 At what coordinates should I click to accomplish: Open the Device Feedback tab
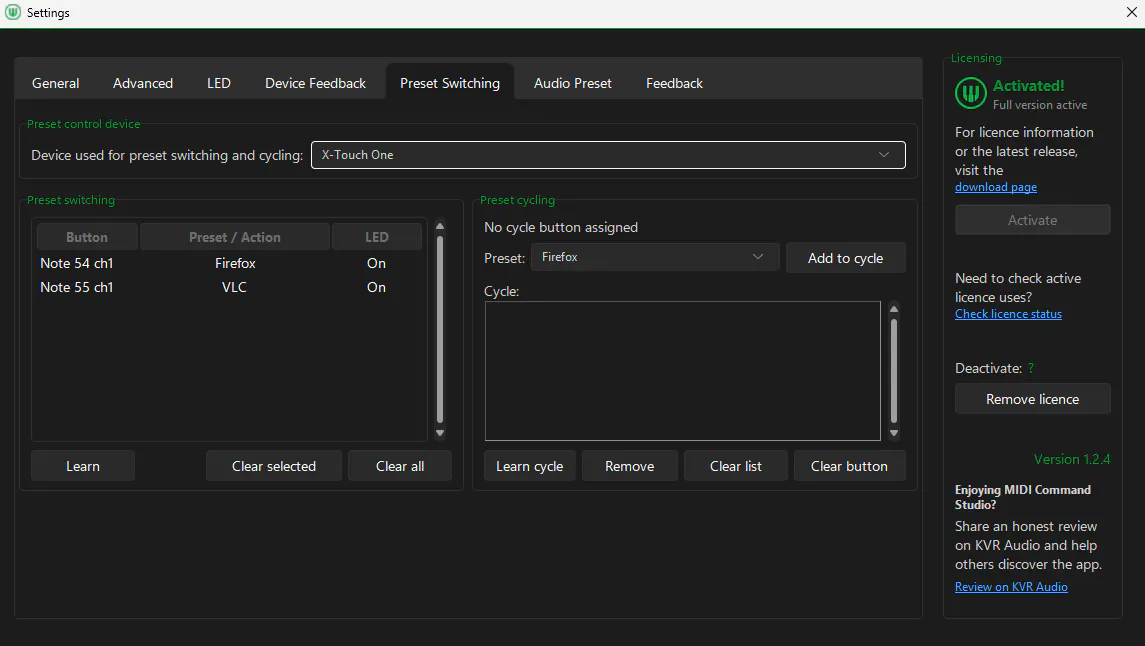pyautogui.click(x=315, y=83)
